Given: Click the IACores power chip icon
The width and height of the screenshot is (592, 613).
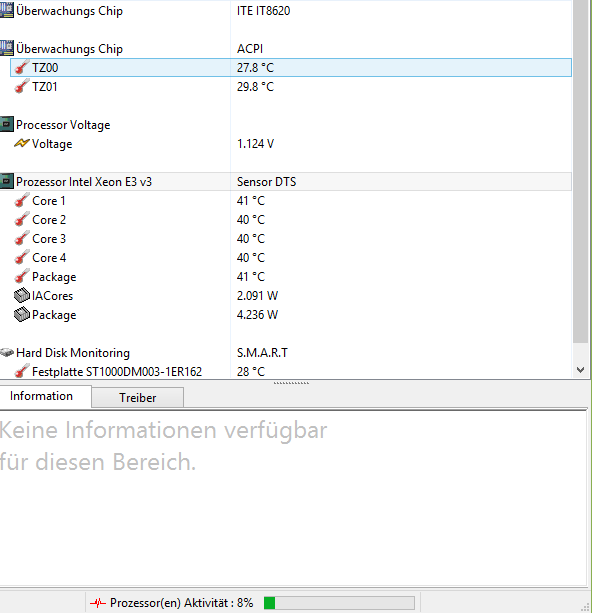Looking at the screenshot, I should click(22, 296).
